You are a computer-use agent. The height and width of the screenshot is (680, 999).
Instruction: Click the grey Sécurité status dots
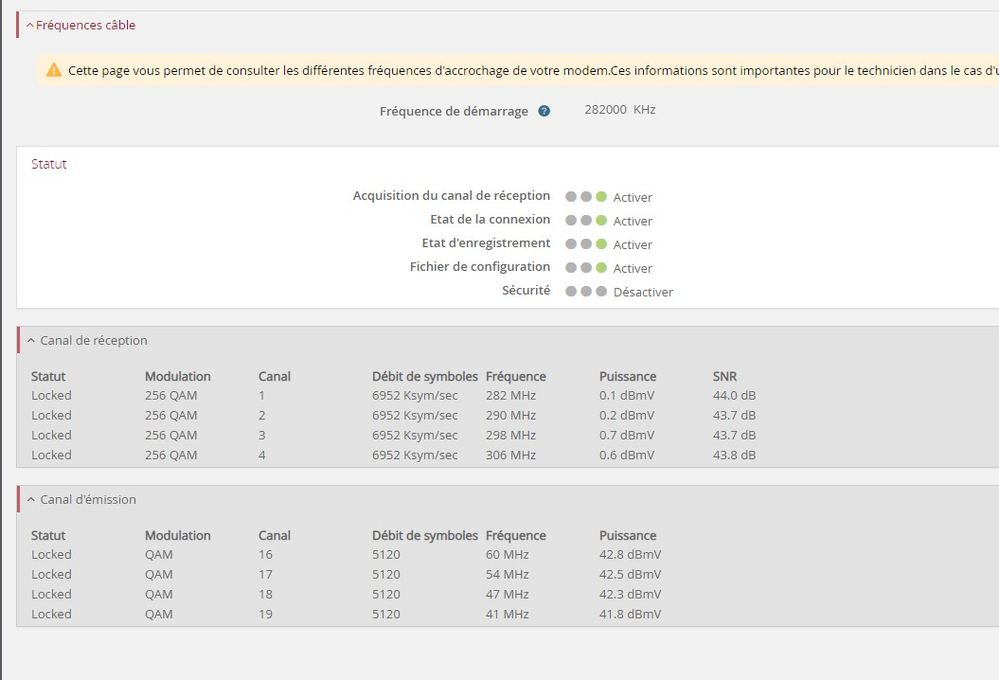click(585, 292)
